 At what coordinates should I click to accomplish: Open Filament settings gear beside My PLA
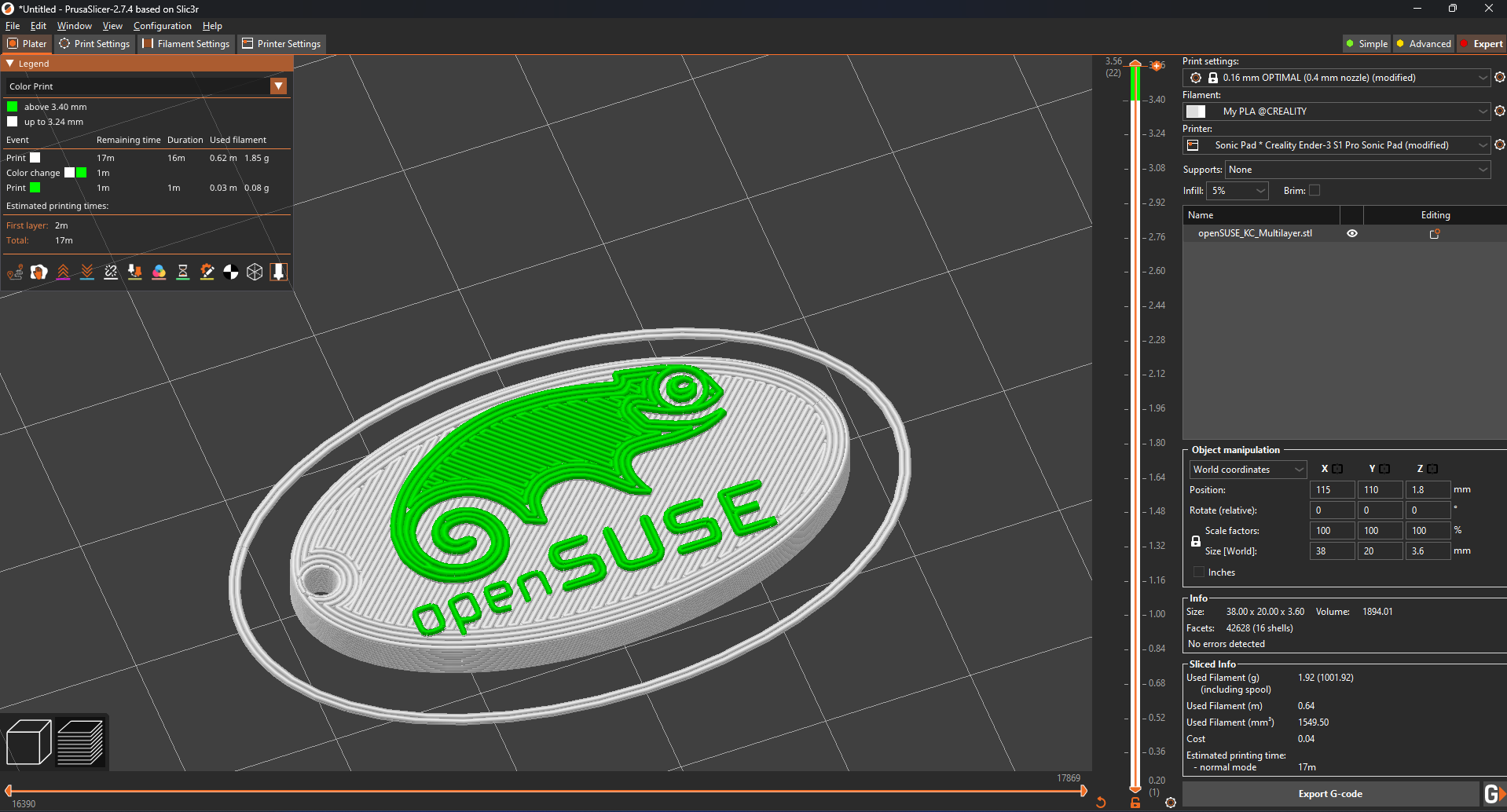point(1499,112)
